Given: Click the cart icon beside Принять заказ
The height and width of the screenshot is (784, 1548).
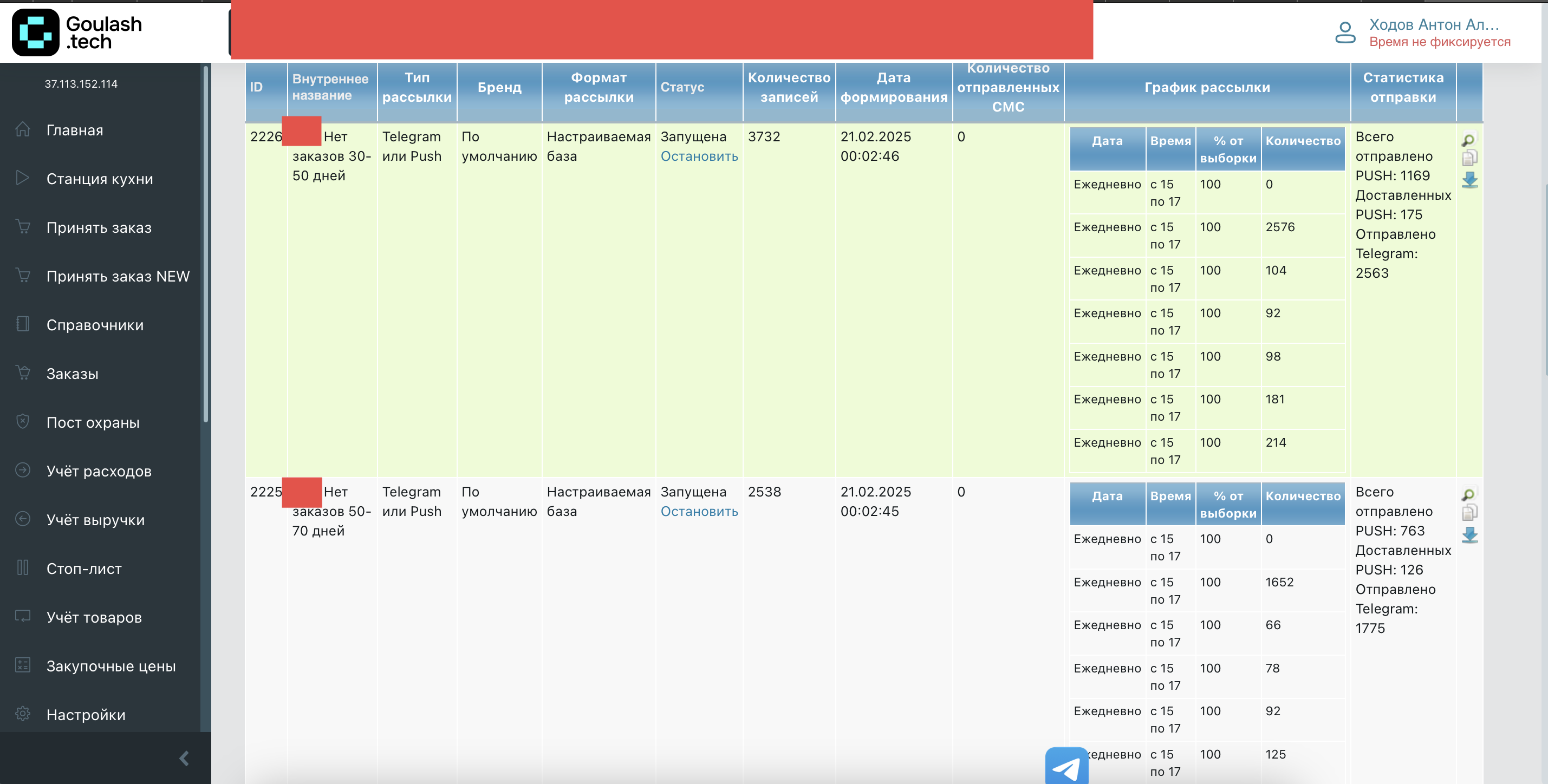Looking at the screenshot, I should click(x=23, y=226).
